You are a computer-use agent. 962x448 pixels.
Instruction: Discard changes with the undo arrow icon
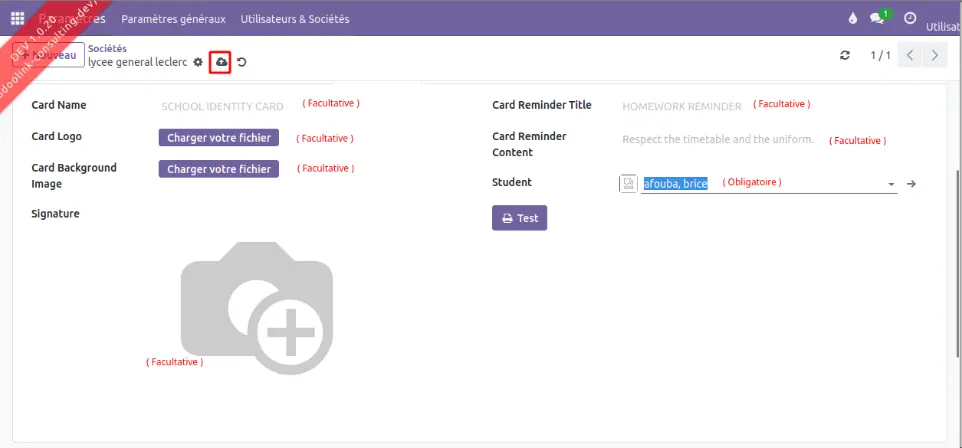[x=242, y=62]
